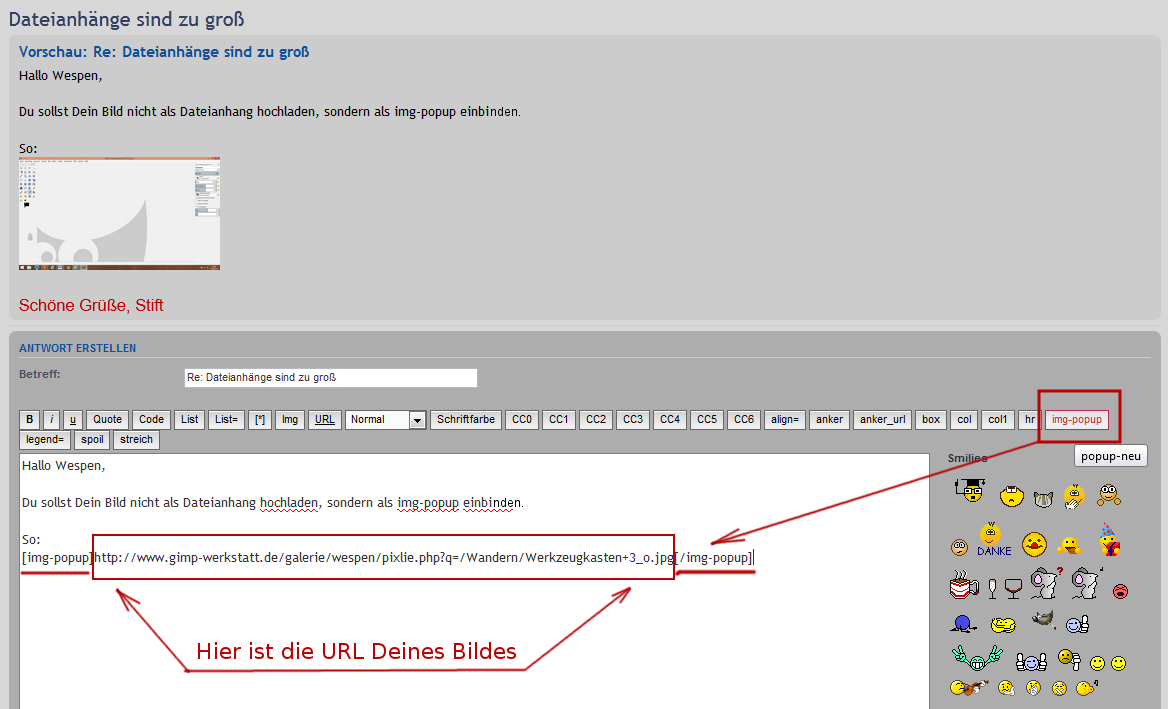The width and height of the screenshot is (1168, 709).
Task: Click in the Betreff subject field
Action: click(331, 378)
